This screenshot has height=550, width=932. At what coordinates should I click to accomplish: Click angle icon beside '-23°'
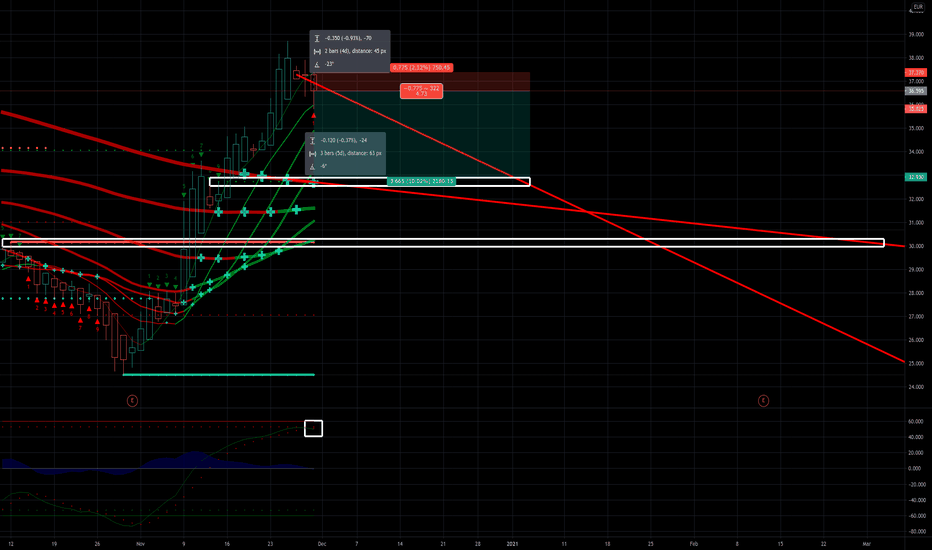coord(317,64)
